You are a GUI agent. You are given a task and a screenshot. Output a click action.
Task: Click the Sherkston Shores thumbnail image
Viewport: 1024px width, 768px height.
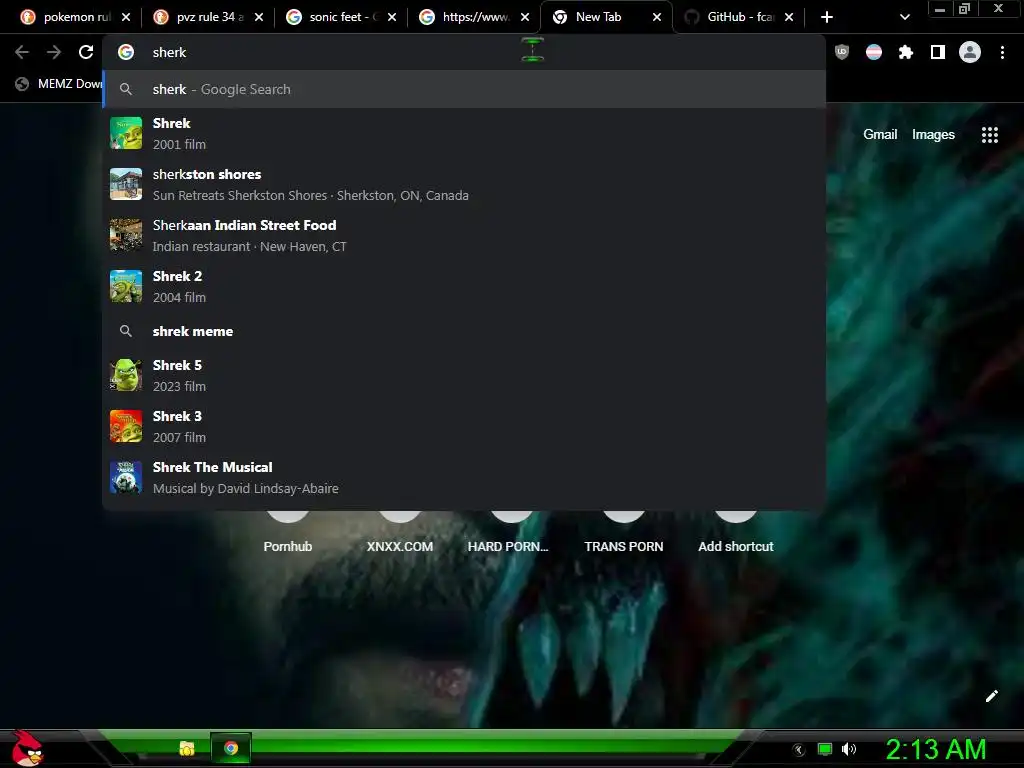pos(126,184)
